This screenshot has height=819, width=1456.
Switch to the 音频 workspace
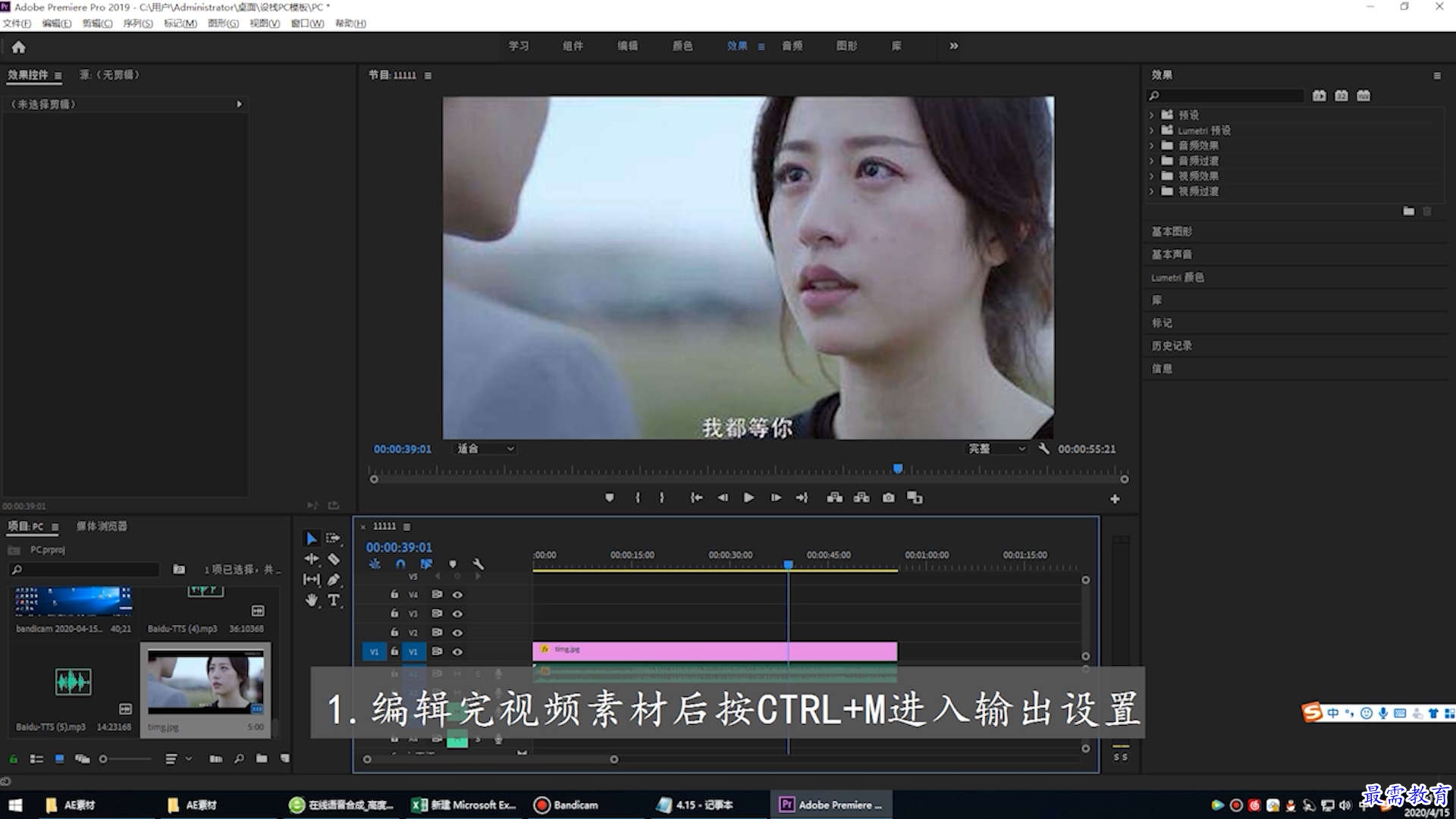tap(792, 46)
